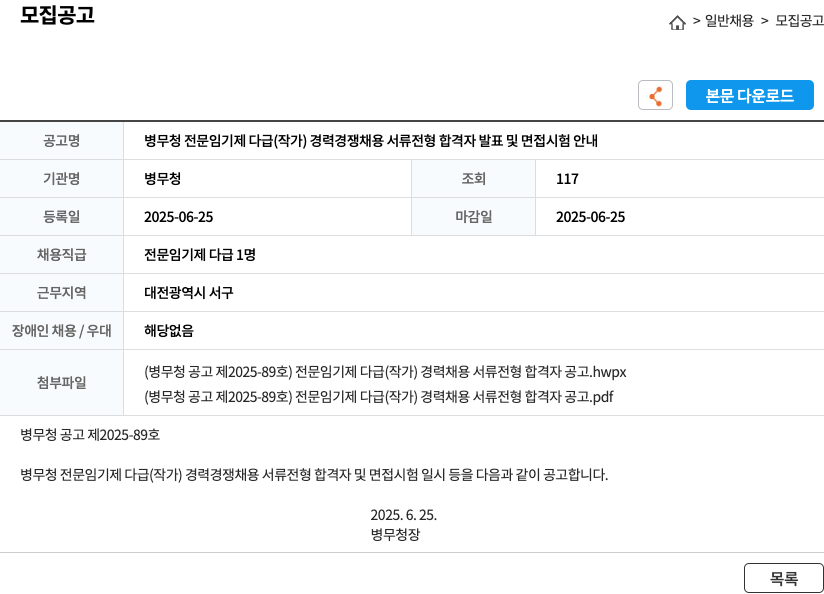Open the attached .hwpx file
824x594 pixels.
[385, 372]
